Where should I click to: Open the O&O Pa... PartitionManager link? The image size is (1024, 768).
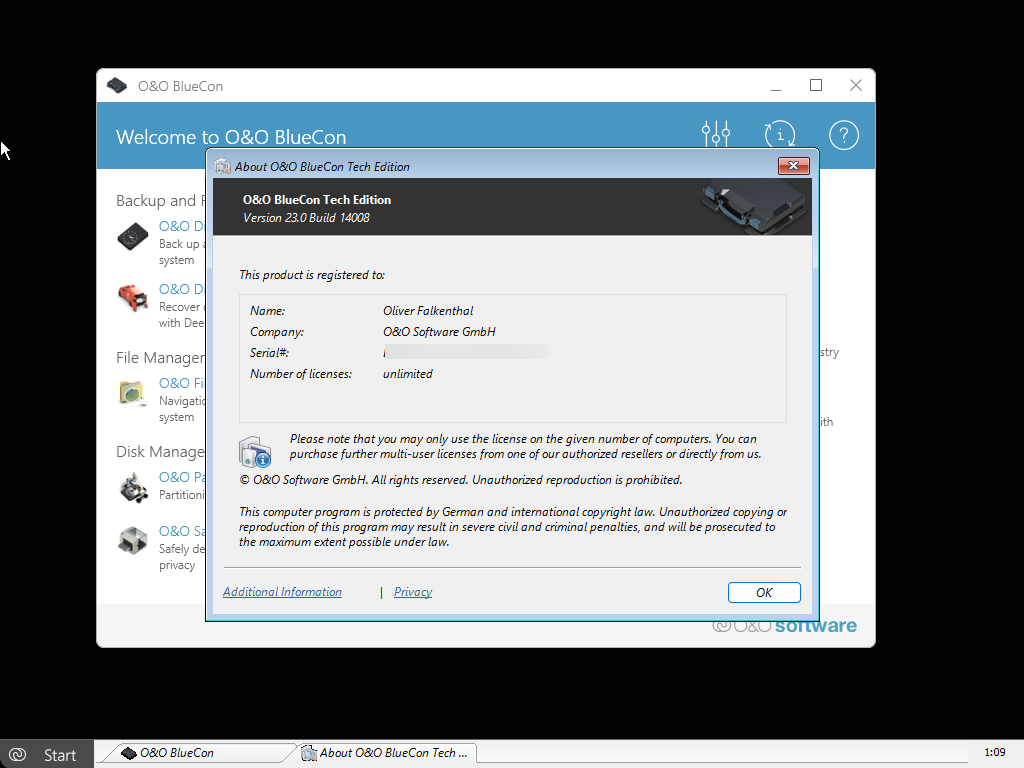(x=182, y=477)
